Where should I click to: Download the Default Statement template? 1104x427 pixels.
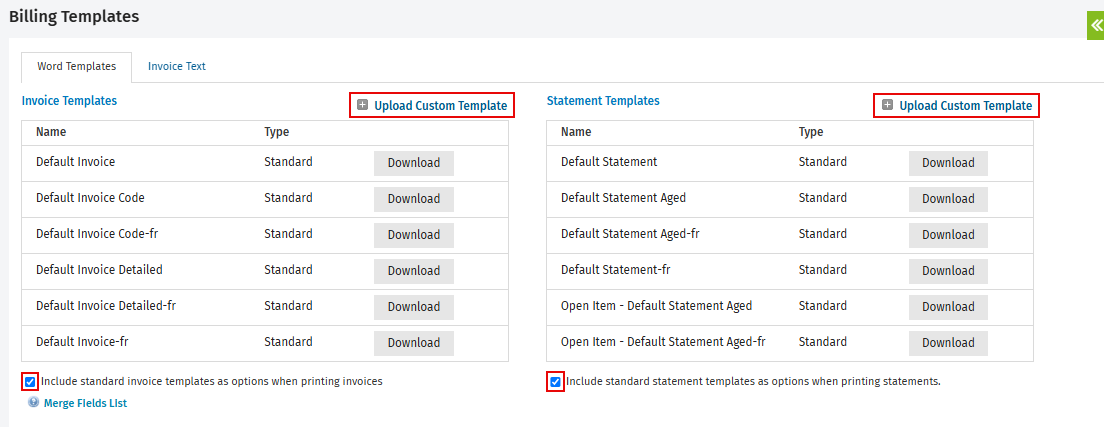[948, 163]
